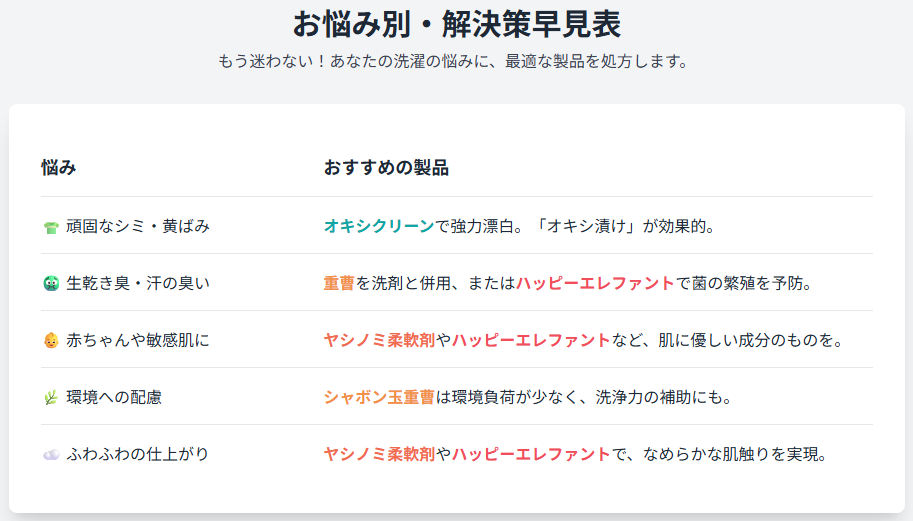Click the nauseated face emoji icon

[51, 283]
